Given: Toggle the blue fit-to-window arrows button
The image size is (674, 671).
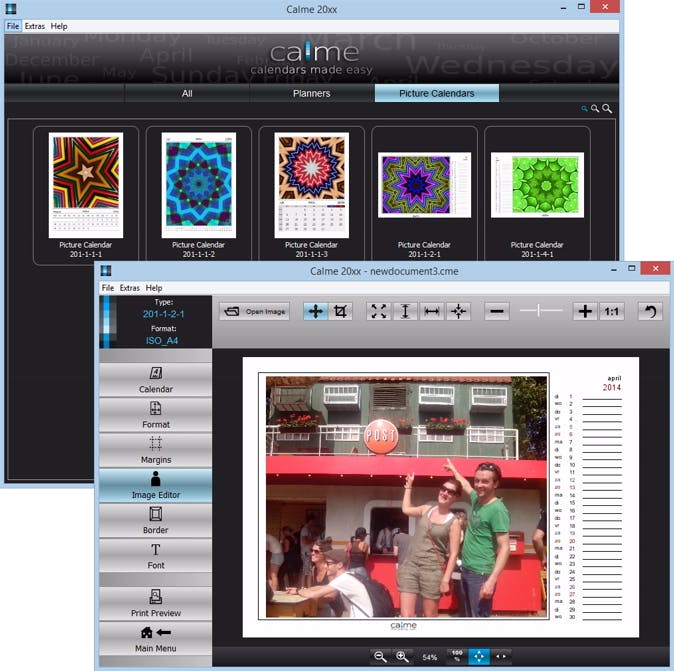Looking at the screenshot, I should click(x=478, y=656).
